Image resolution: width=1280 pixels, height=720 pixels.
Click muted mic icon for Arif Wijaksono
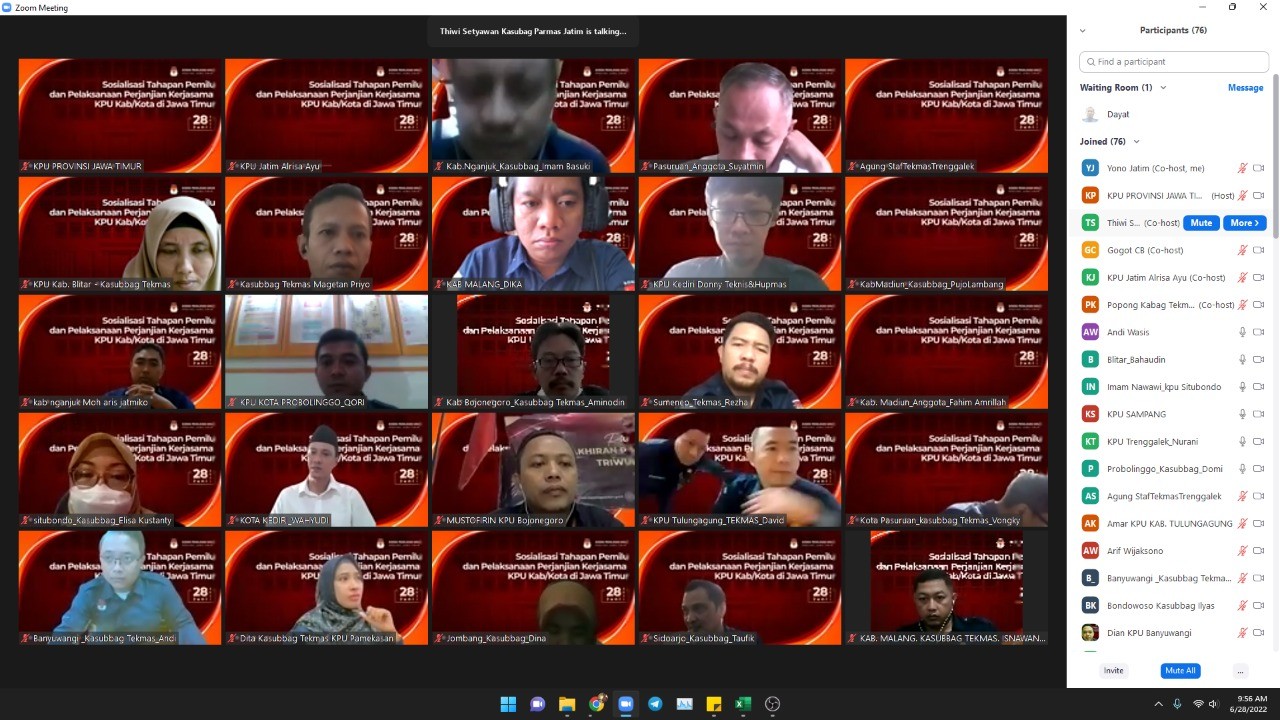coord(1242,551)
